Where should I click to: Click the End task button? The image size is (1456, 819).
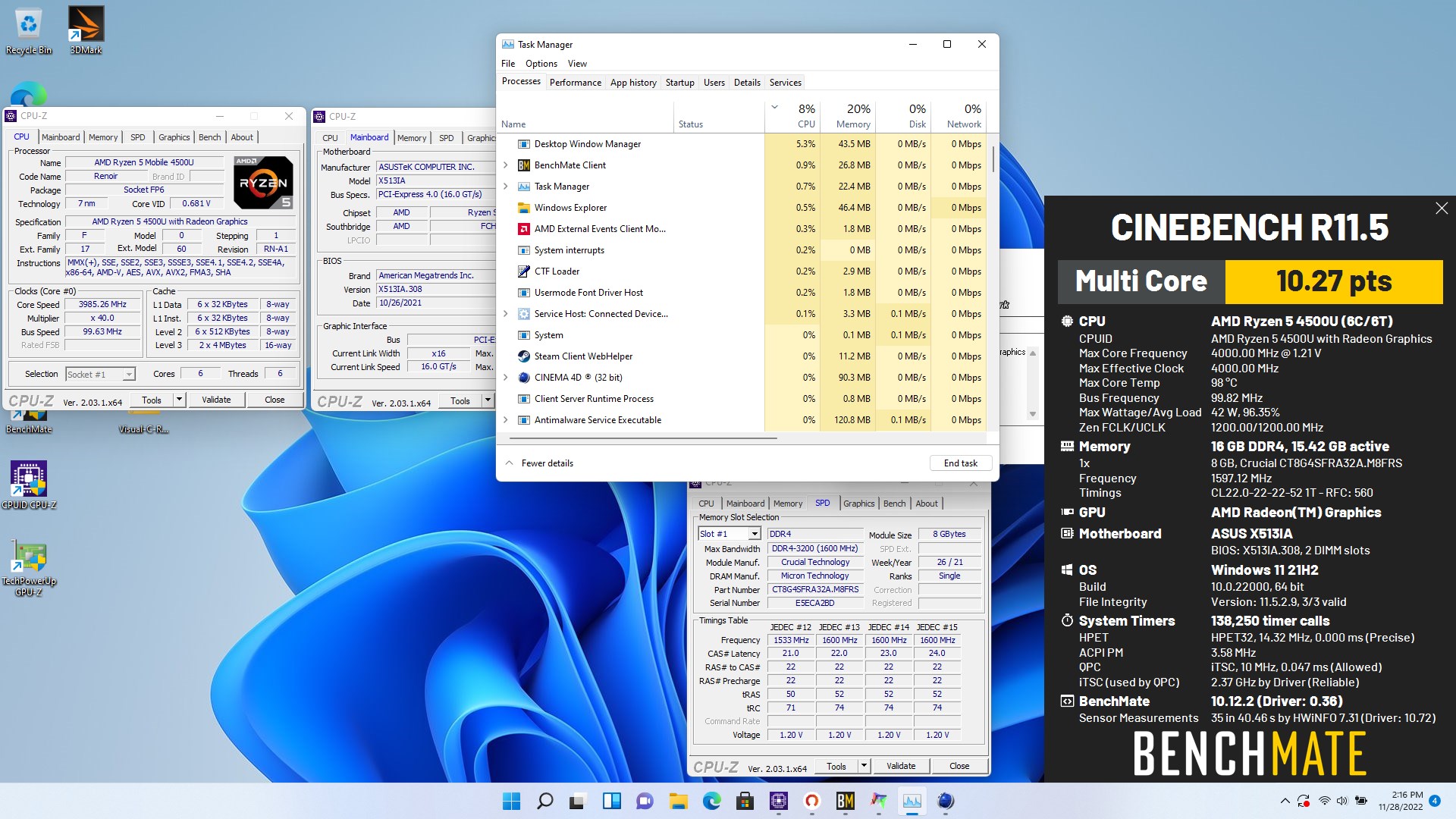click(960, 463)
